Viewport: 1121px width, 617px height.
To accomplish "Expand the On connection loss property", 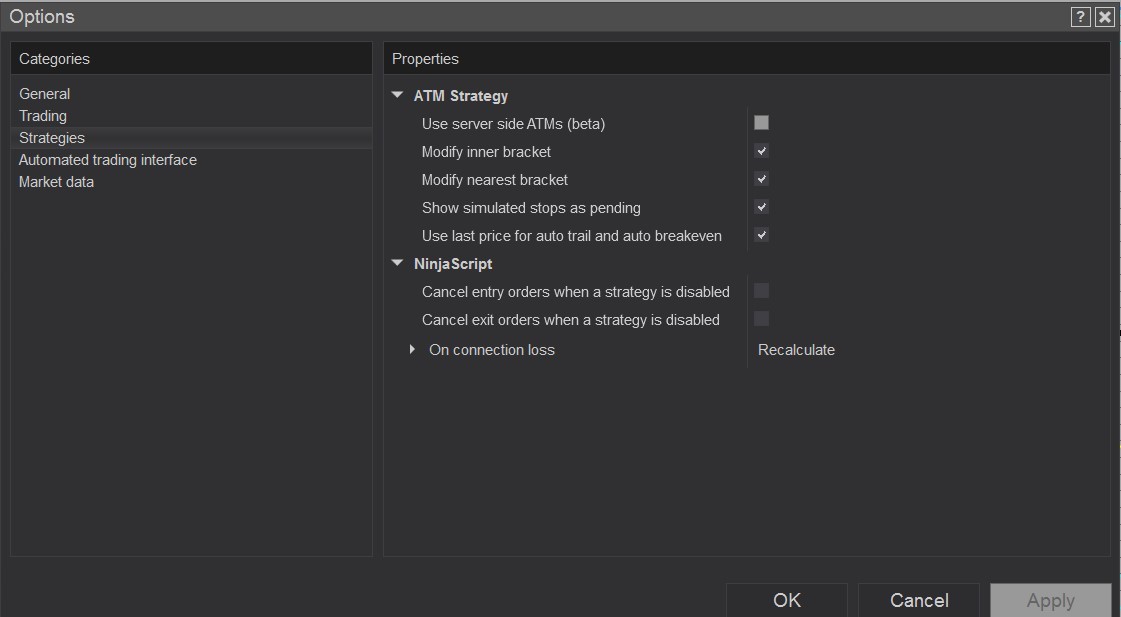I will point(412,350).
